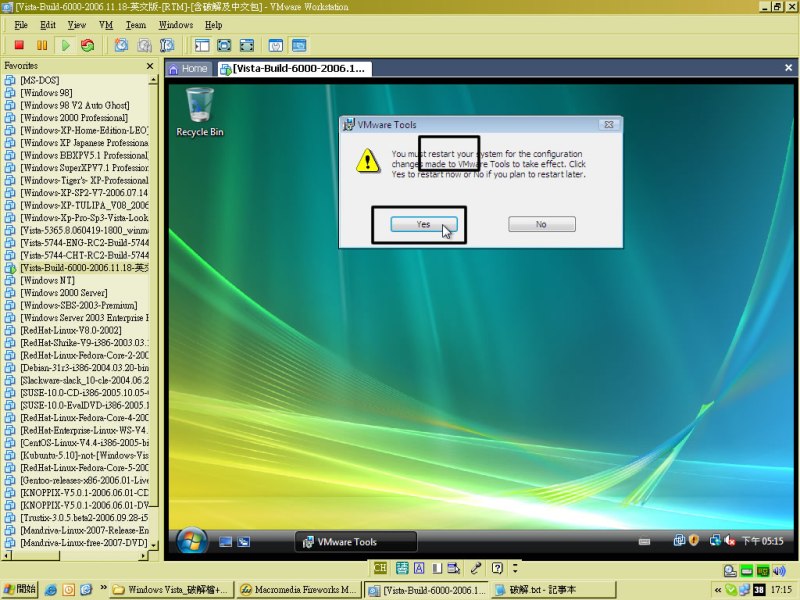Open the Help menu
800x600 pixels.
coord(213,25)
